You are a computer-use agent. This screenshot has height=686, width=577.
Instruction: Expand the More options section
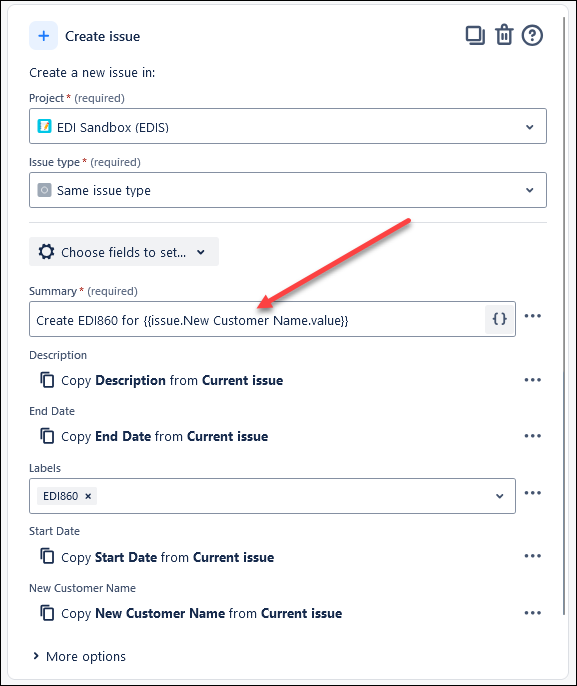pyautogui.click(x=79, y=656)
